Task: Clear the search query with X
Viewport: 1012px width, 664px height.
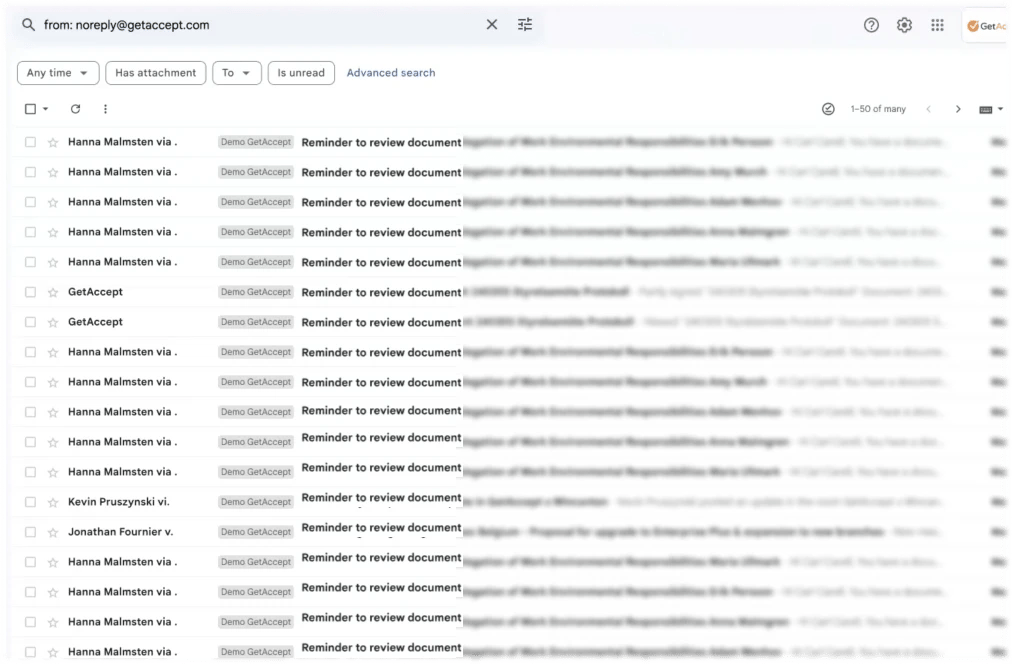Action: pos(492,25)
